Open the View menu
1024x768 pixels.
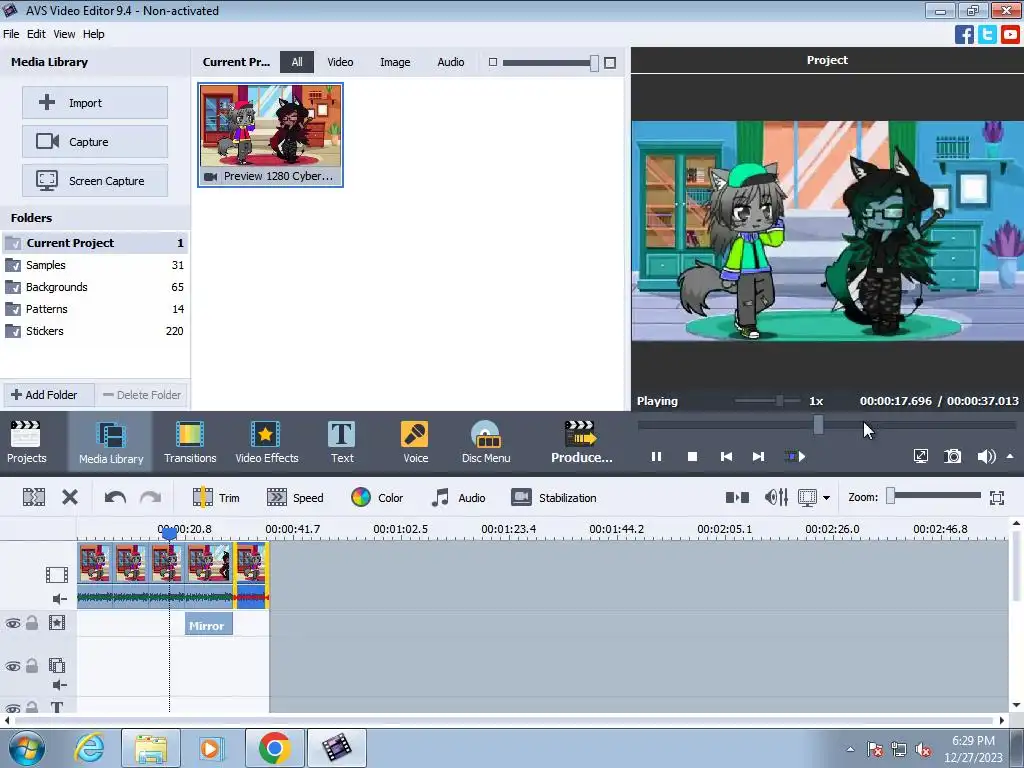click(x=64, y=34)
